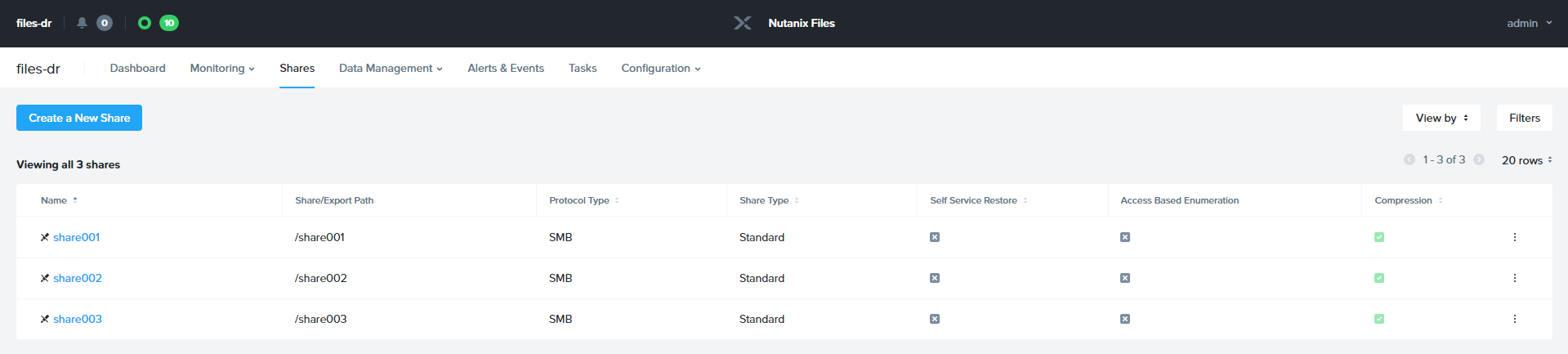
Task: Sort by Protocol Type column
Action: click(617, 200)
